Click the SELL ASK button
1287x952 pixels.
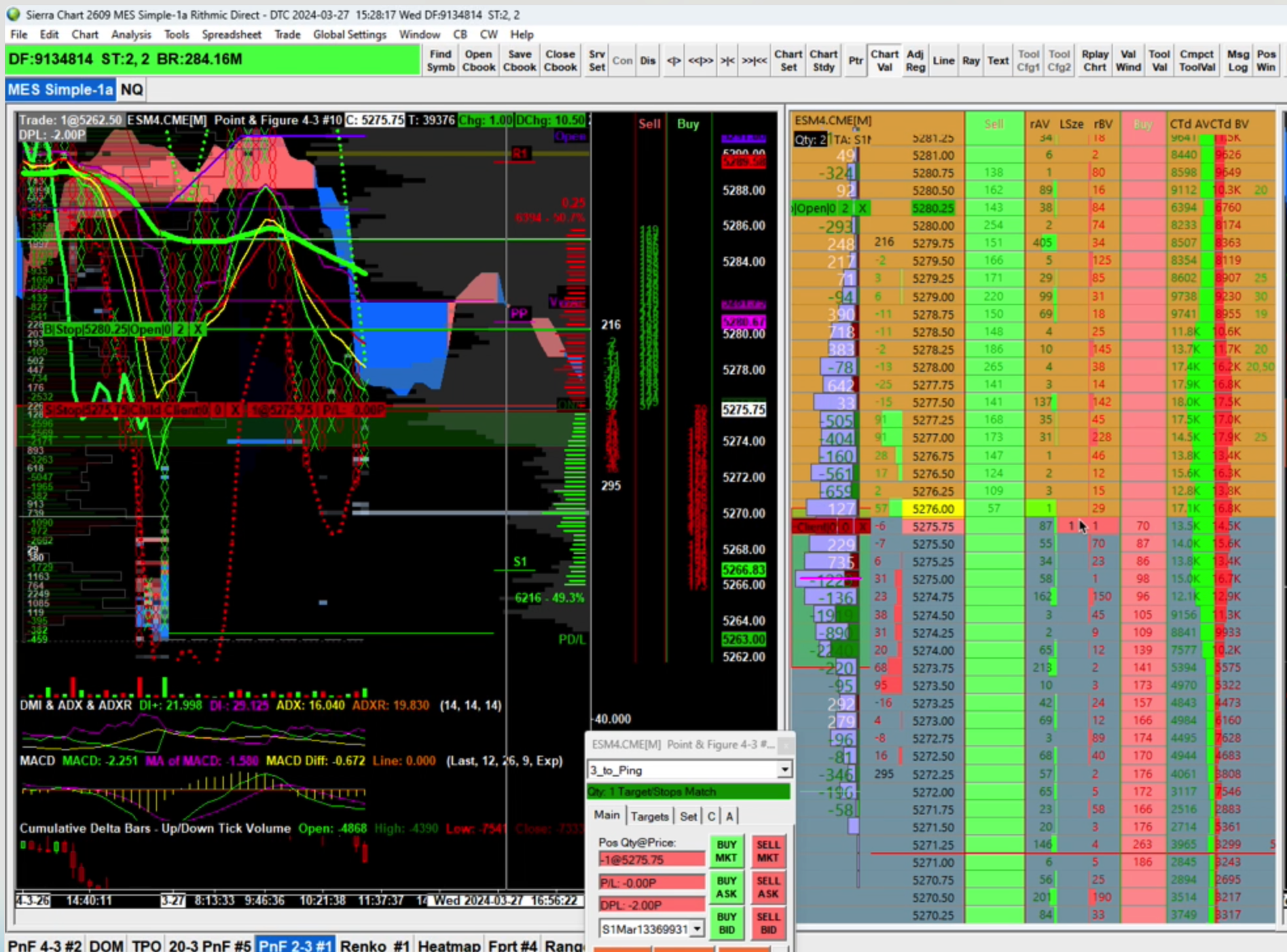pos(768,887)
